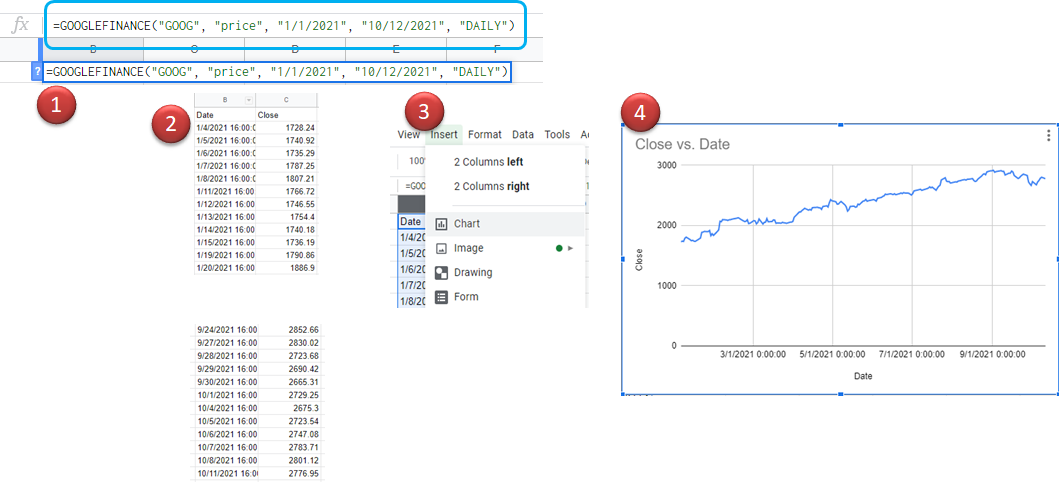Click the 1746.55 close value
This screenshot has height=482, width=1059.
pos(301,204)
